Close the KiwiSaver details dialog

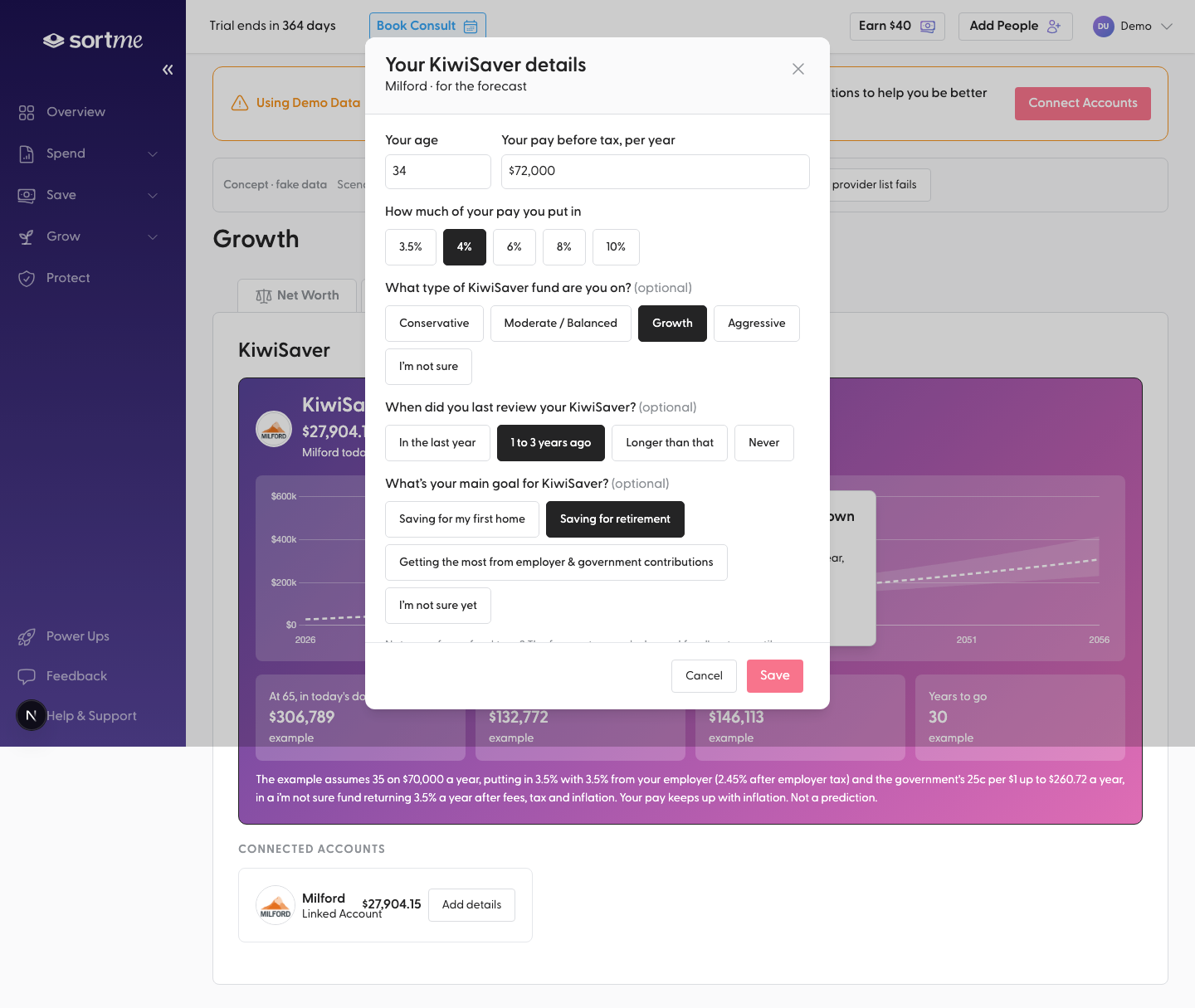tap(798, 69)
